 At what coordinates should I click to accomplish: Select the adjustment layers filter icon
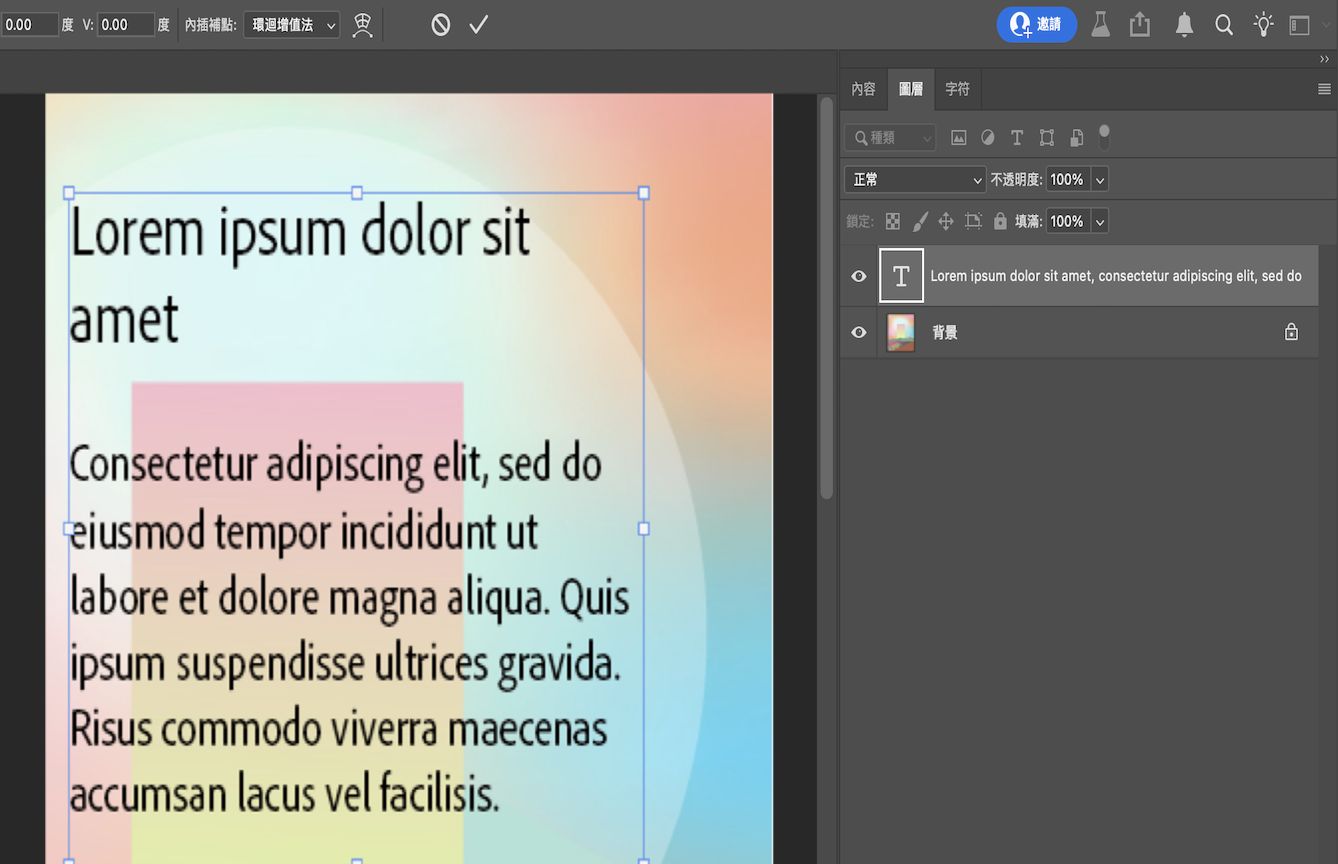pos(987,137)
